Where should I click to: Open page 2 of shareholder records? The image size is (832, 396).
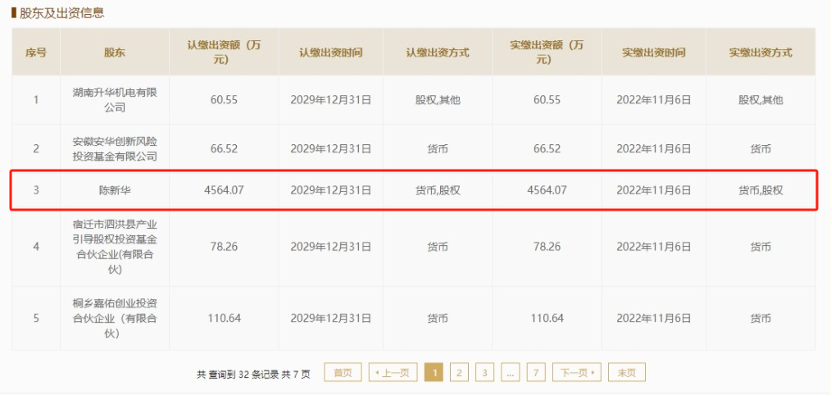[459, 373]
